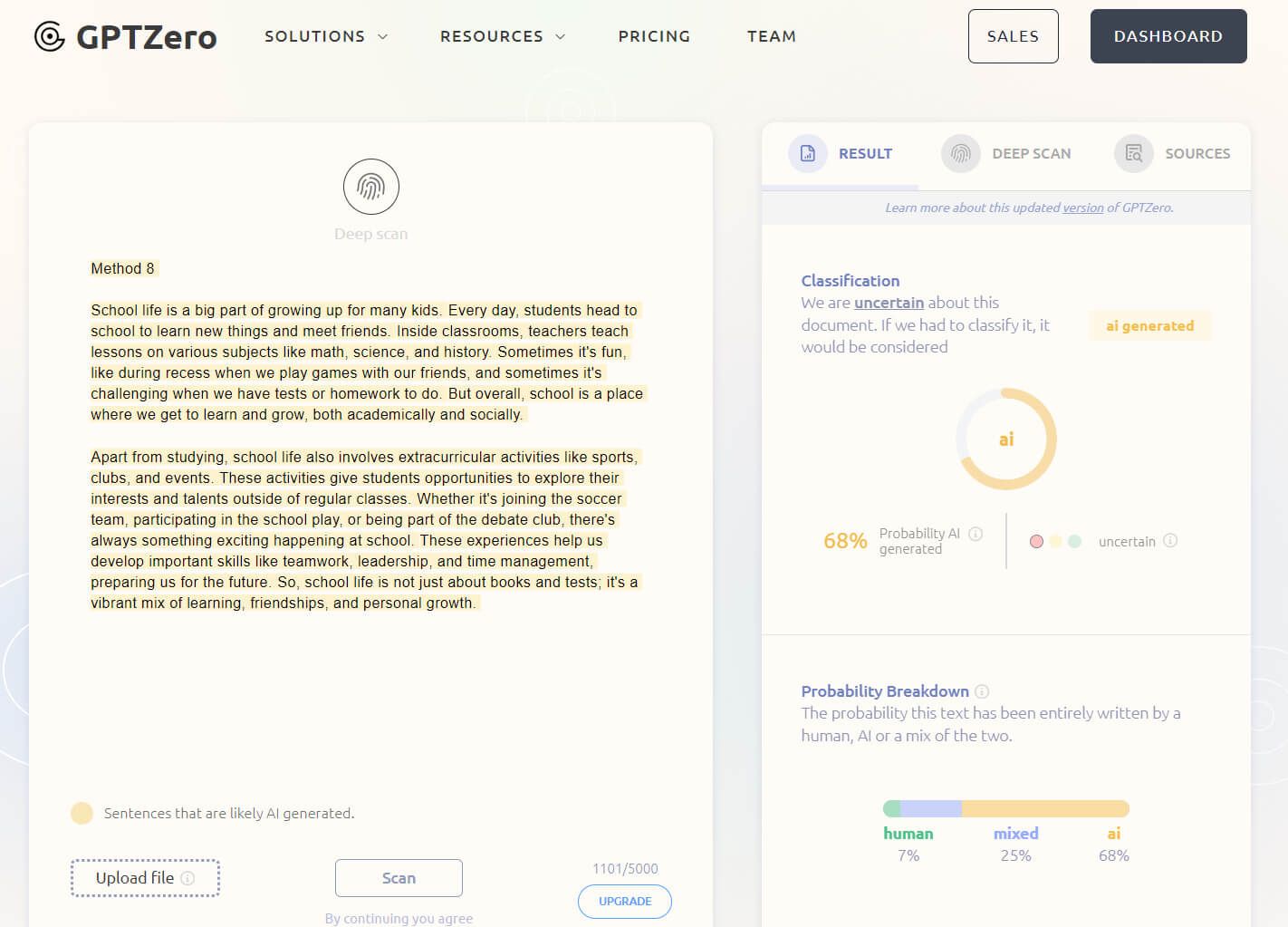Open the Probability AI generated info tooltip

click(x=976, y=534)
